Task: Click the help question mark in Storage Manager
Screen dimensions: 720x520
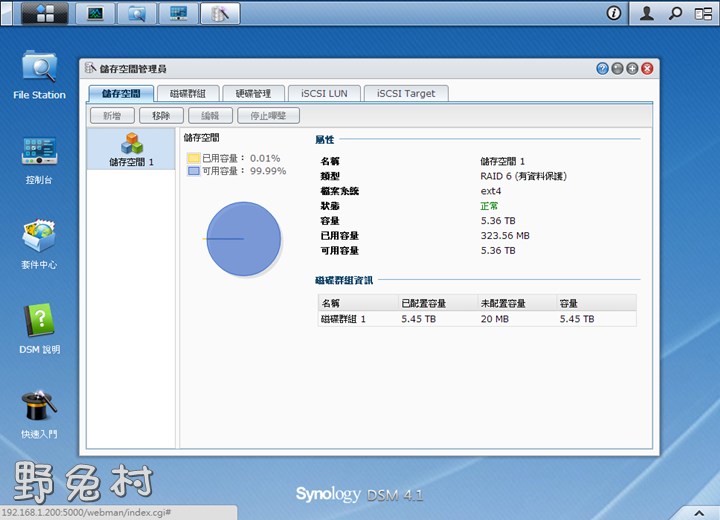Action: [x=602, y=69]
